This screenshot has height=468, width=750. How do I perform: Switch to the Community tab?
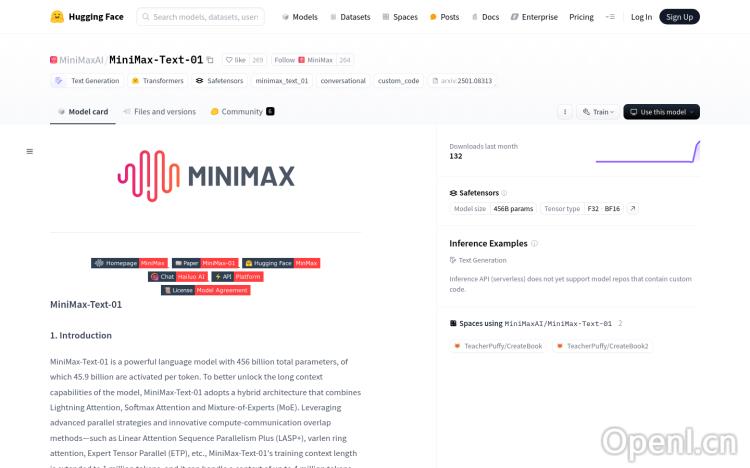coord(242,111)
